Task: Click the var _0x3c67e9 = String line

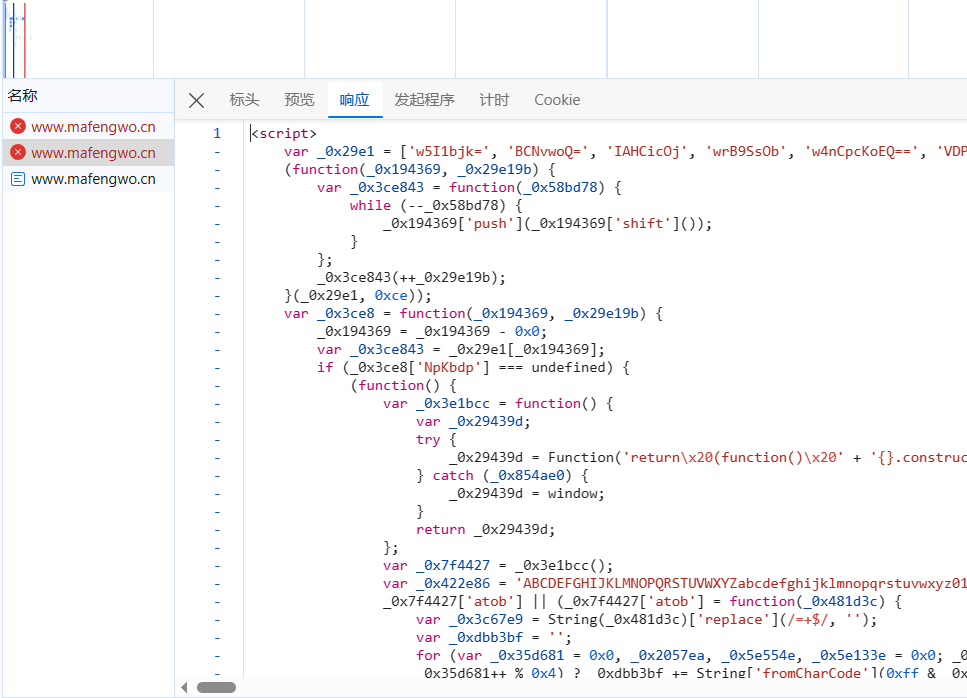Action: click(646, 620)
